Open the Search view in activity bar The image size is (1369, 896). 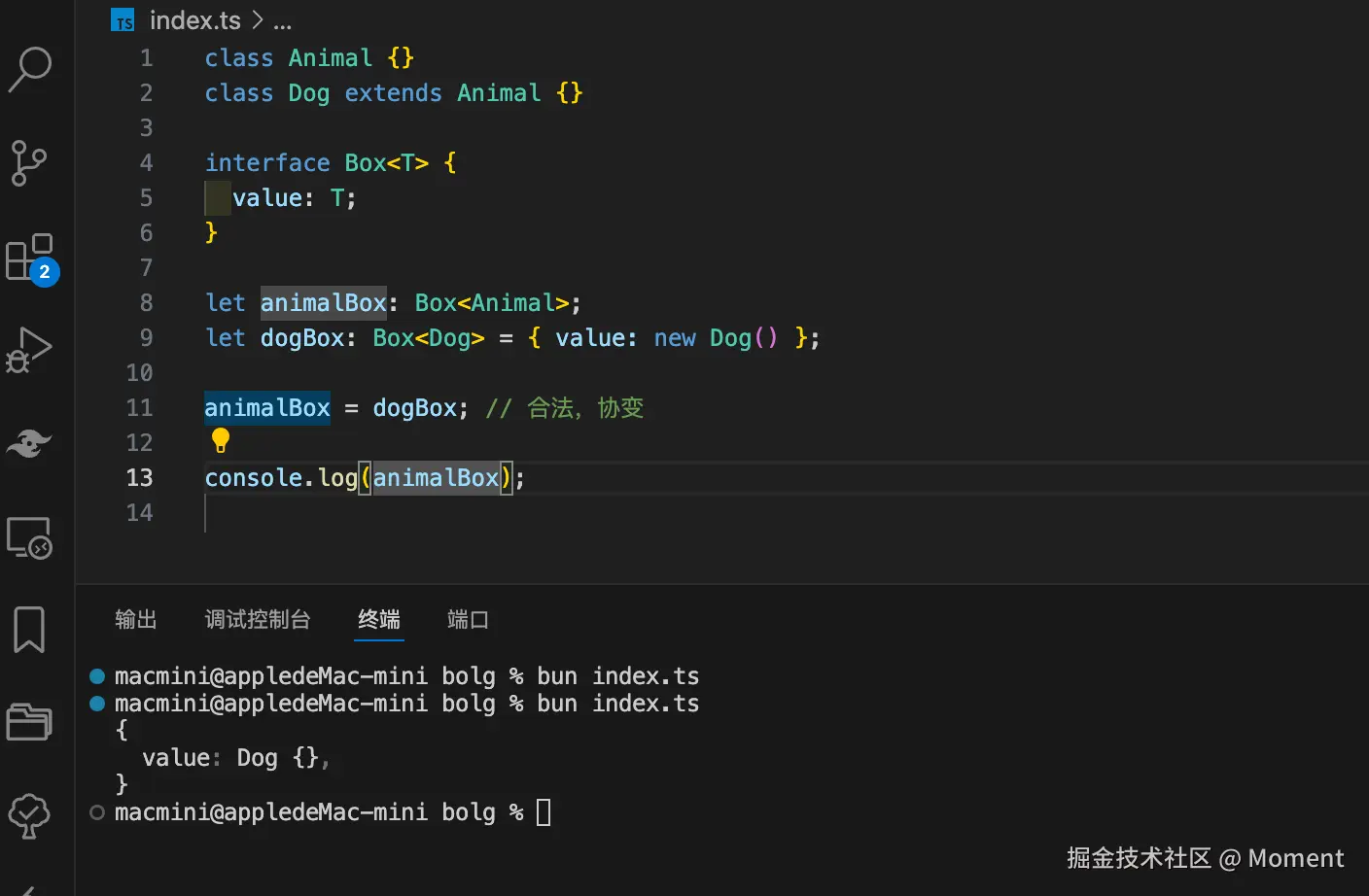[x=30, y=69]
